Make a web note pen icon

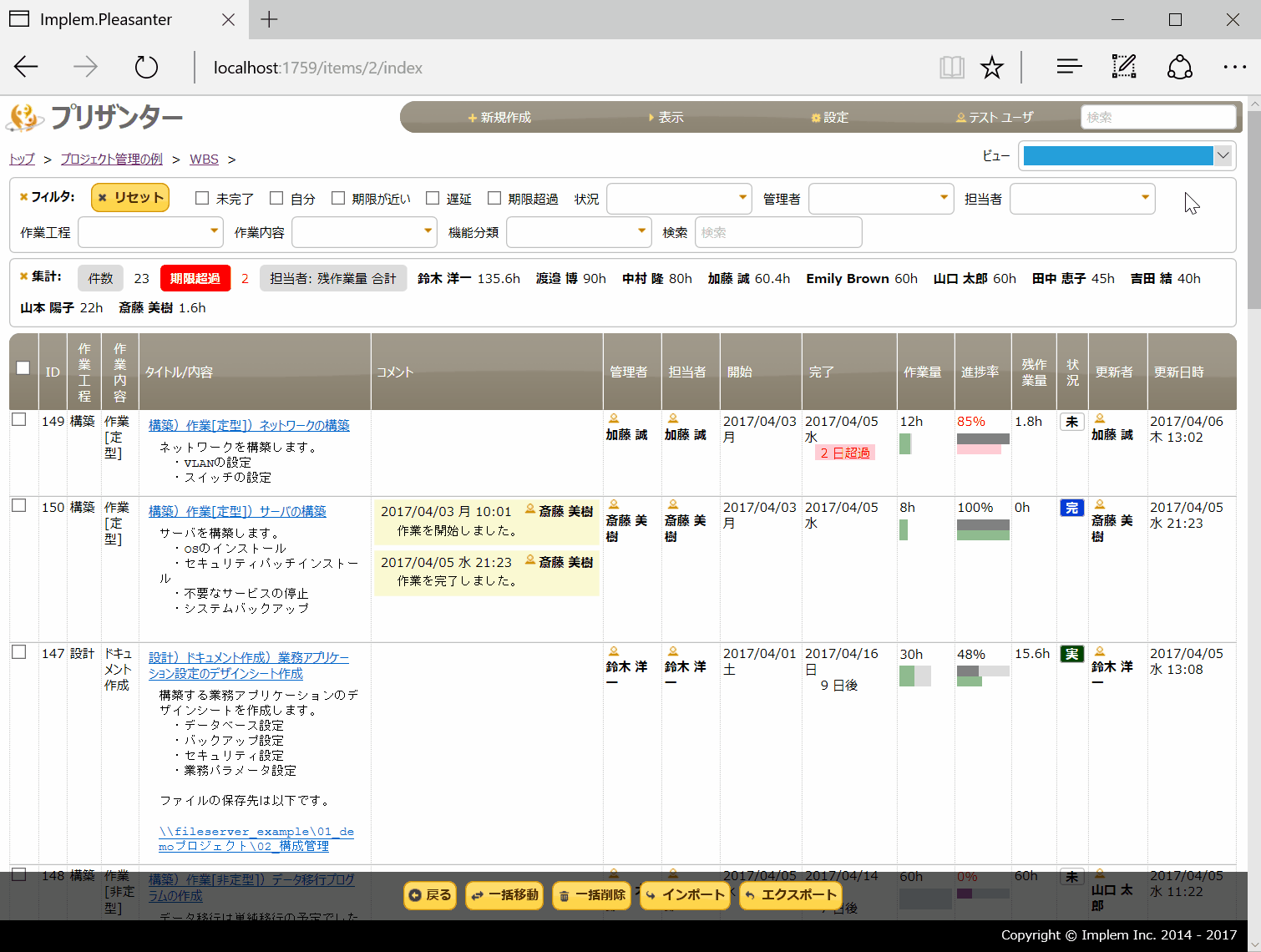(x=1124, y=67)
